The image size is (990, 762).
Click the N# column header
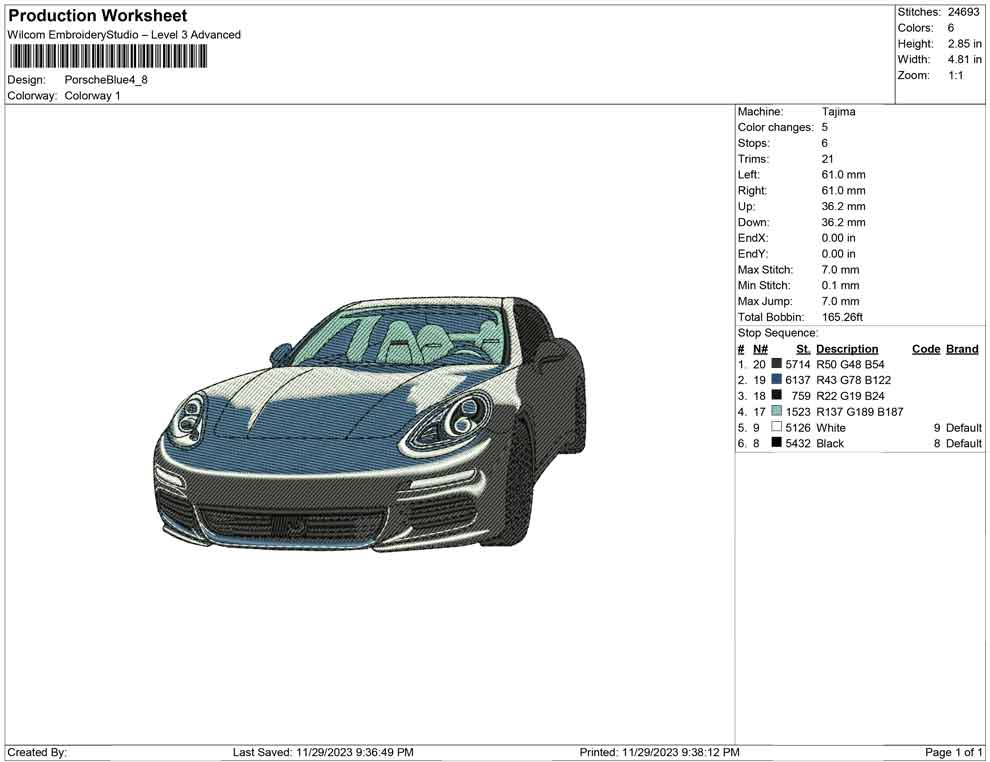761,348
